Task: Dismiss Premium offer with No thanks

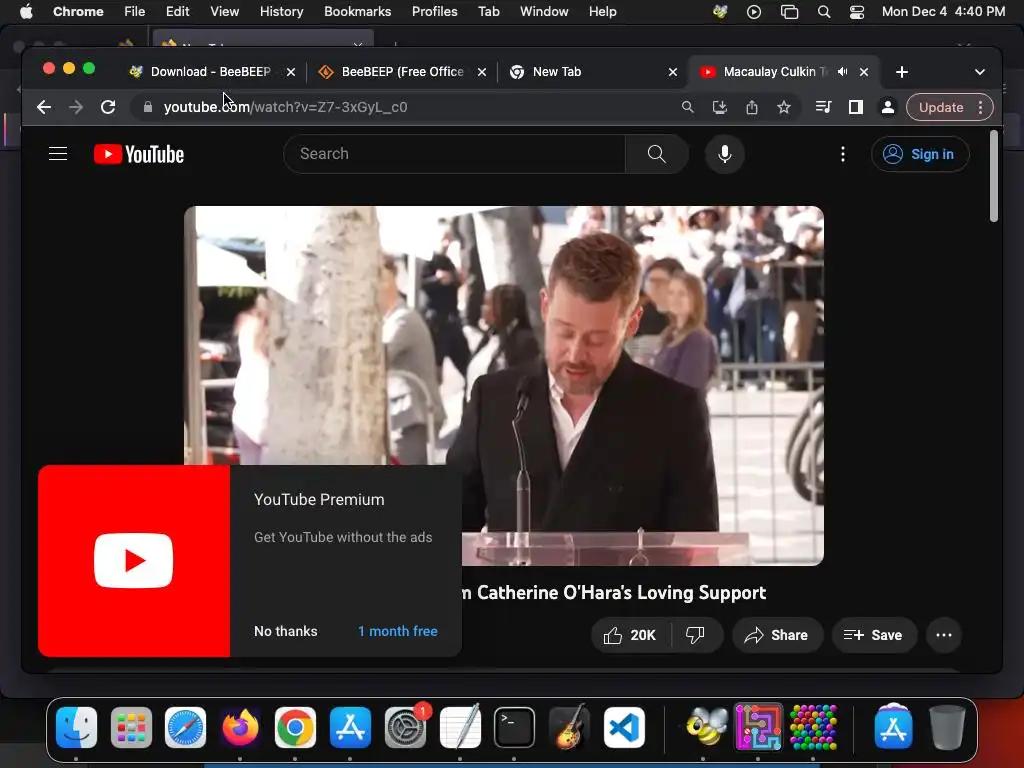Action: 285,632
